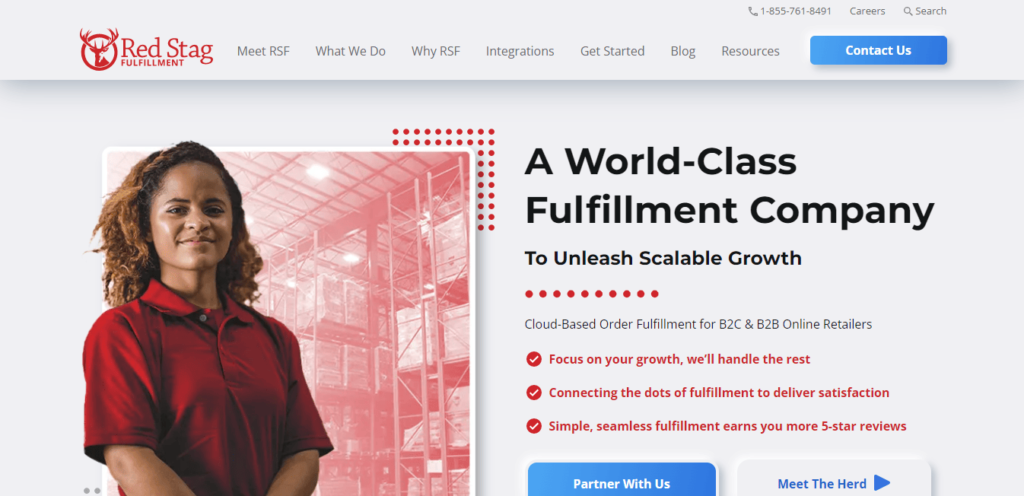Expand the Why RSF navigation item
Image resolution: width=1024 pixels, height=496 pixels.
click(436, 51)
